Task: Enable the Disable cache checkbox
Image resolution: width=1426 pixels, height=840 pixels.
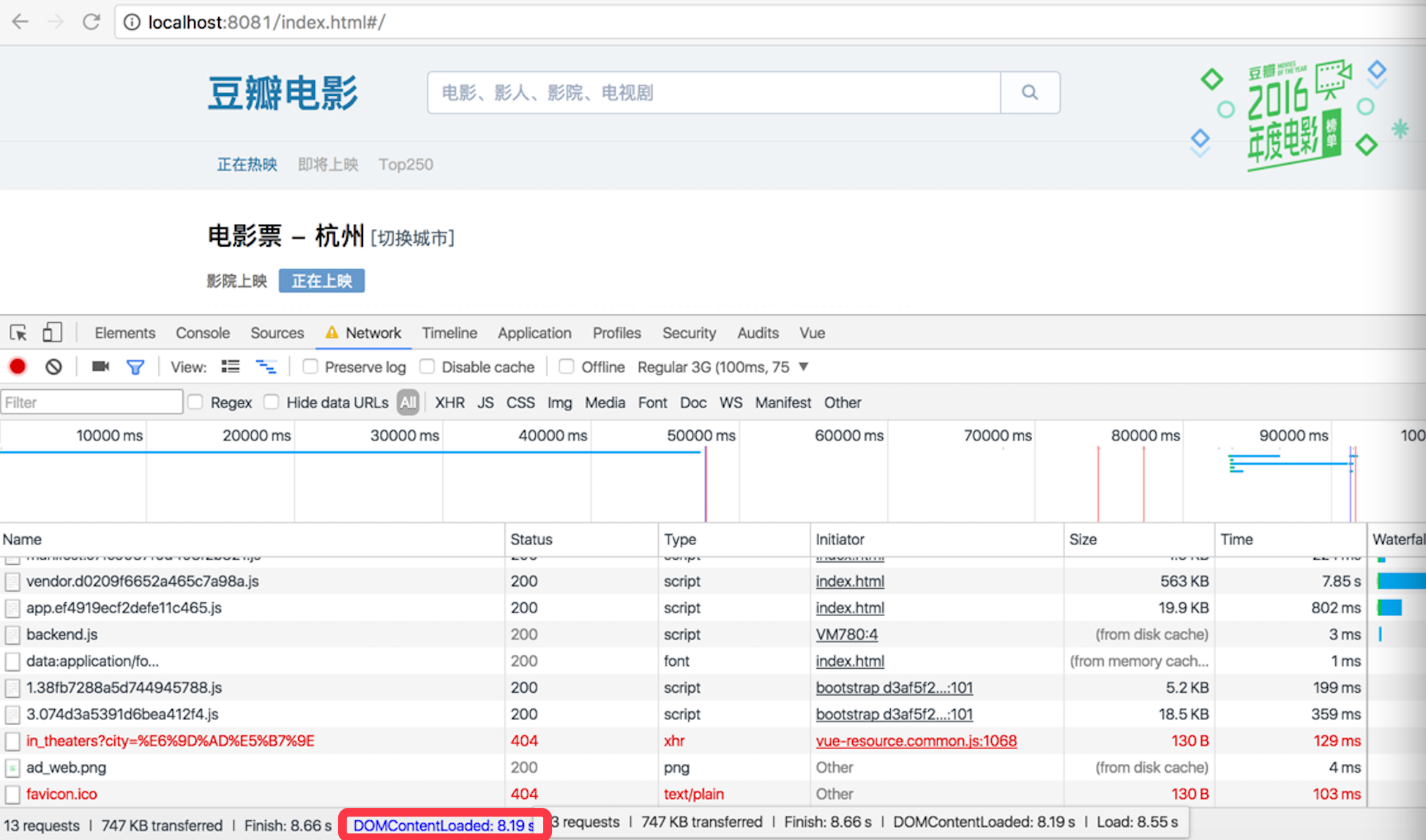Action: 428,366
